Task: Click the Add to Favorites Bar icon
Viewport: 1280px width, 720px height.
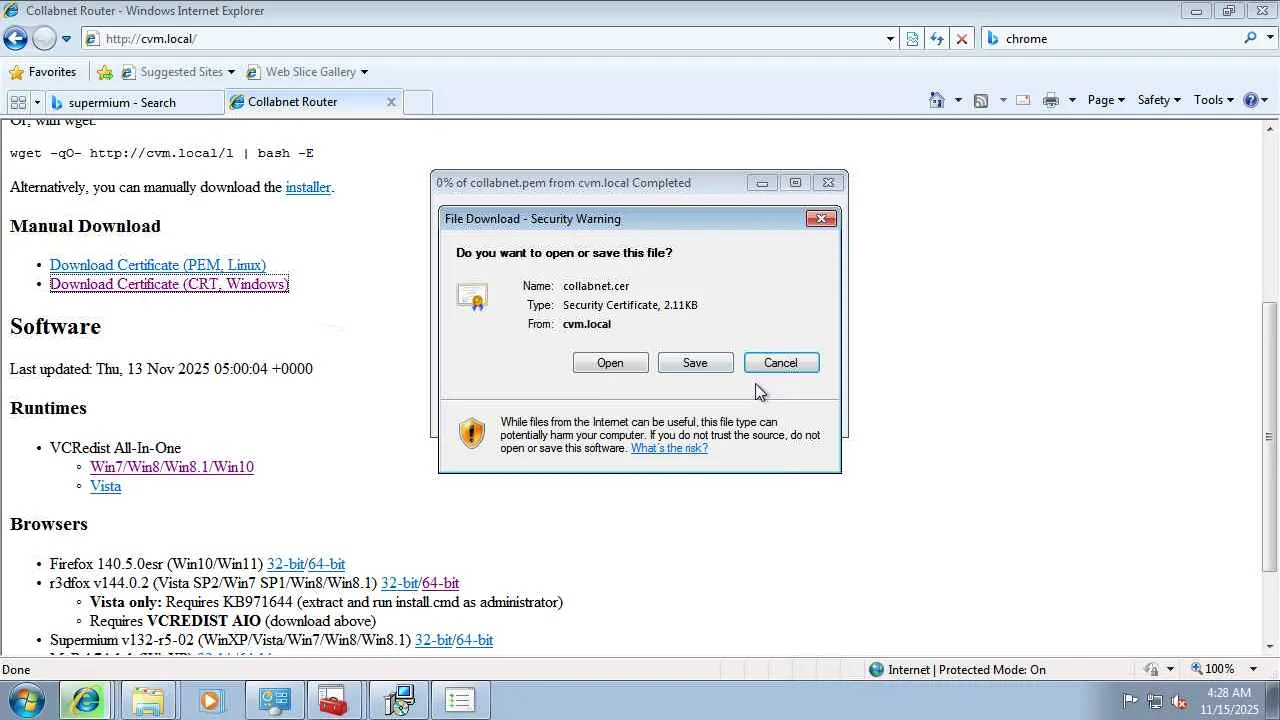Action: [x=105, y=72]
